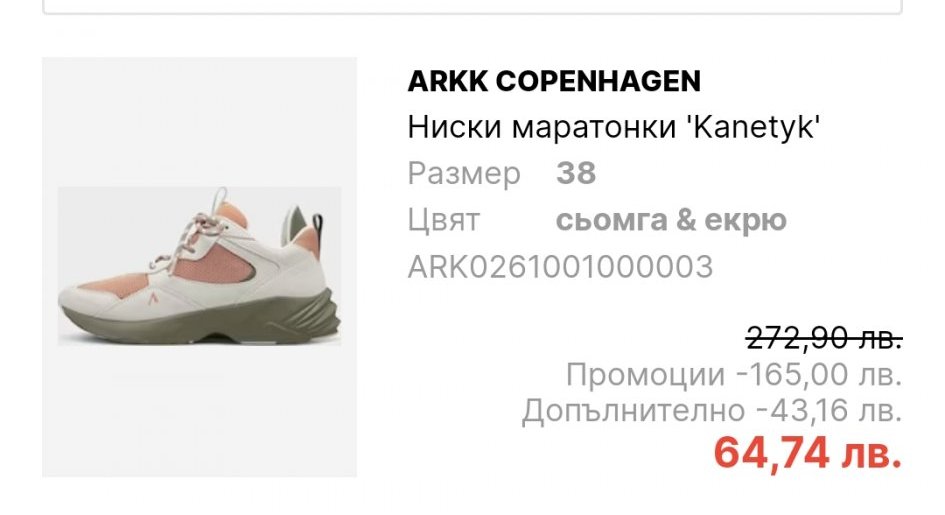Click the final red price 64,74 лв.
The image size is (945, 515).
[808, 453]
